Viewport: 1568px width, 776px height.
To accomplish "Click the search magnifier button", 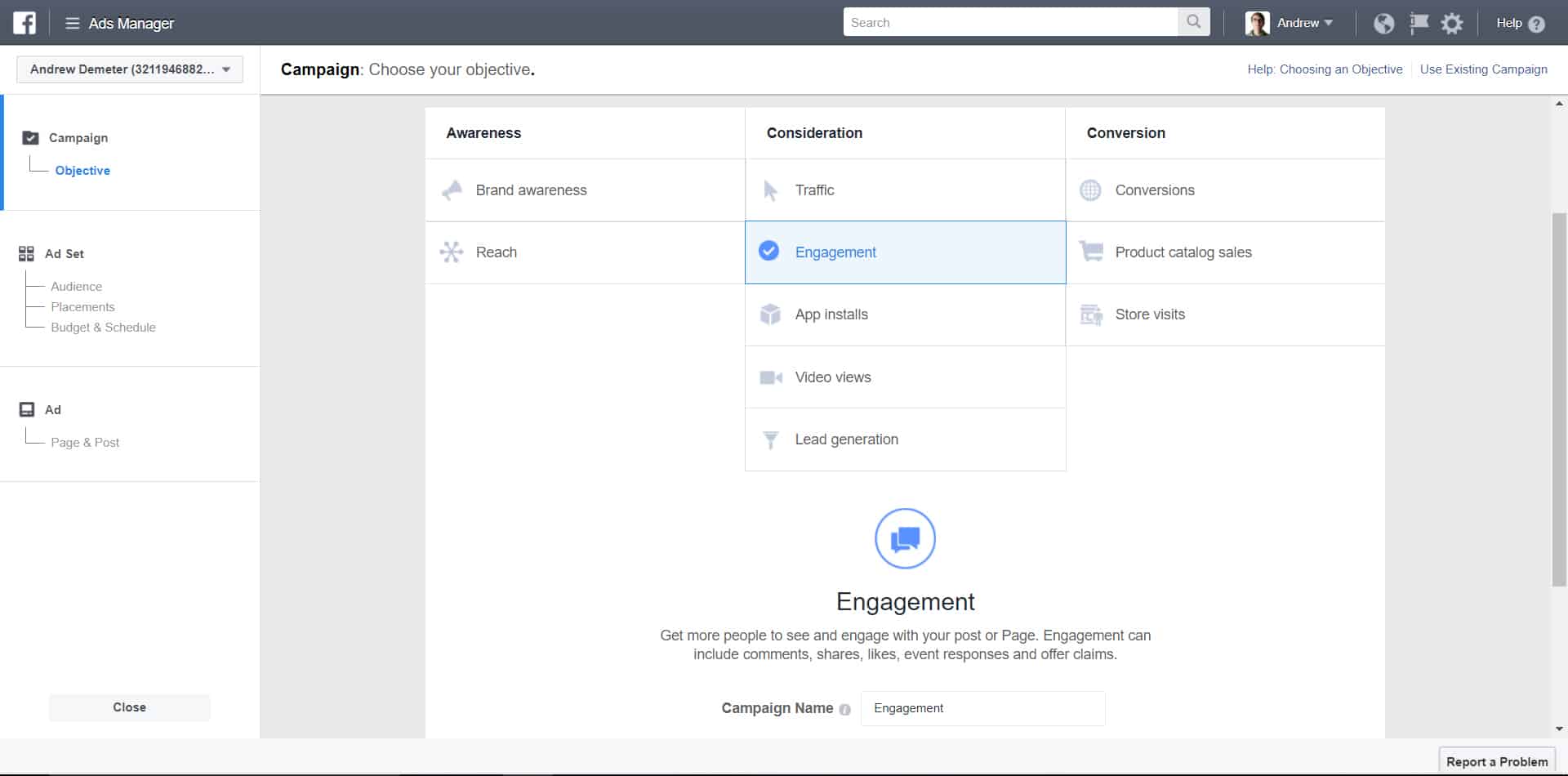I will tap(1194, 22).
